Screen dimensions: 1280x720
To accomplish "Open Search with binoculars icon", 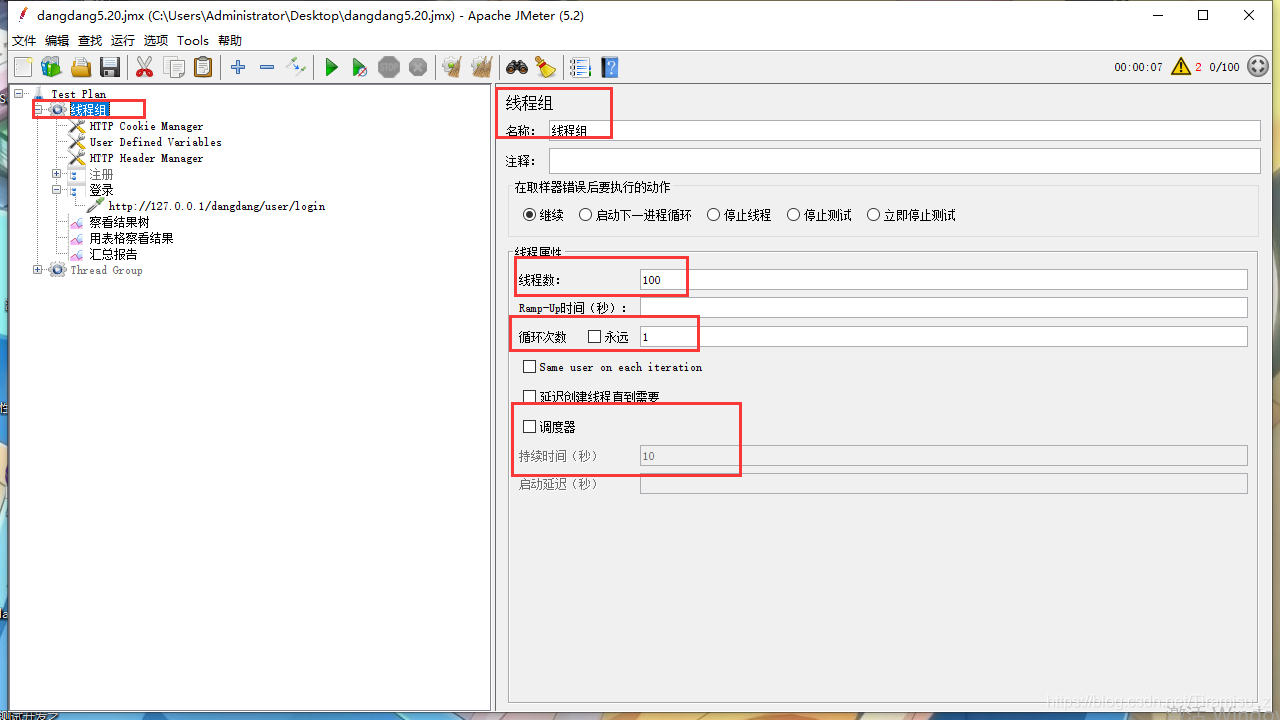I will pyautogui.click(x=516, y=67).
